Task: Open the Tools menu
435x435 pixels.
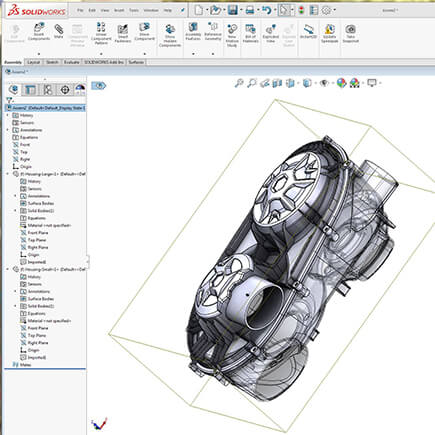Action: [x=134, y=10]
